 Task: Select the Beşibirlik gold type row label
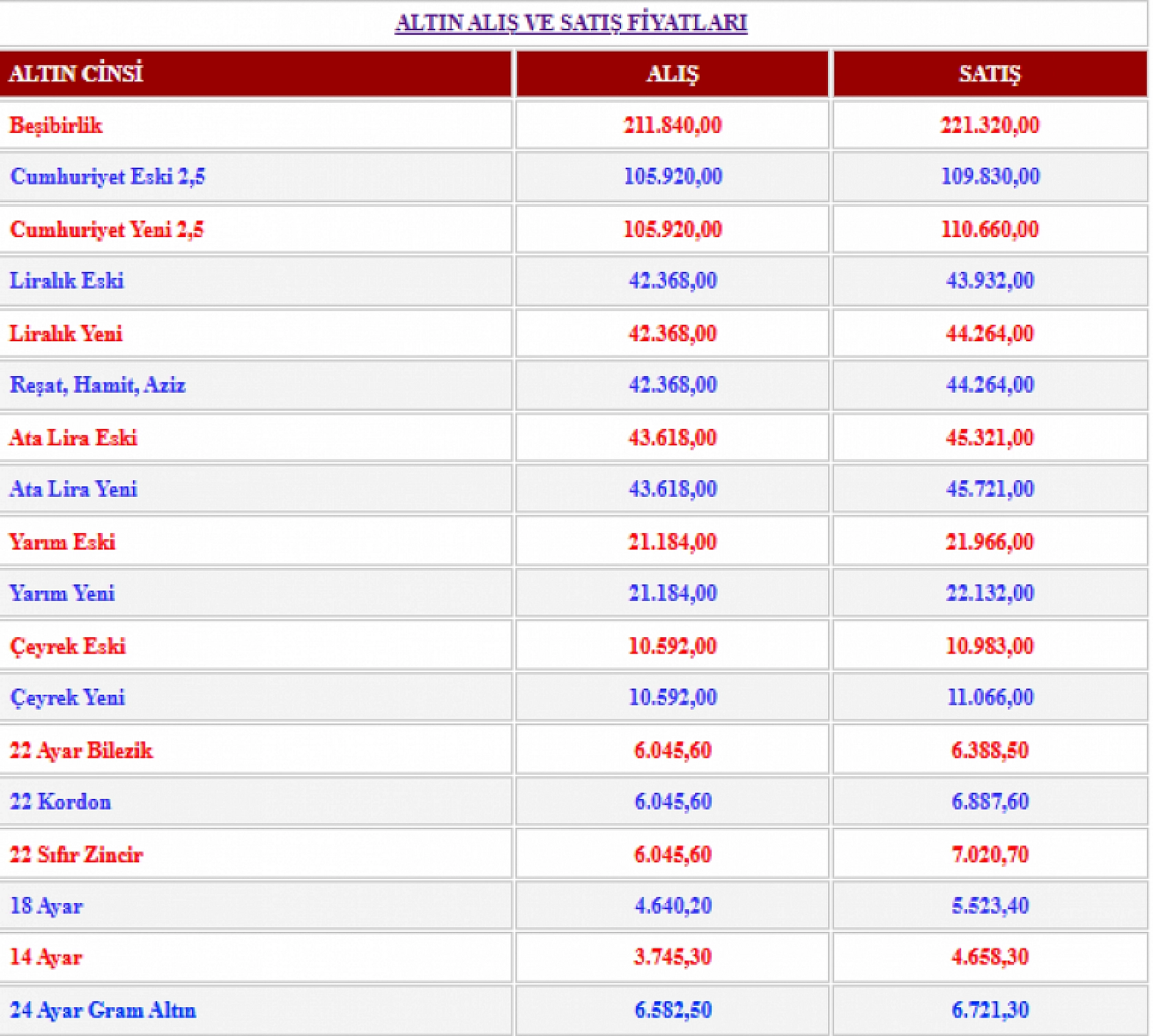(56, 125)
